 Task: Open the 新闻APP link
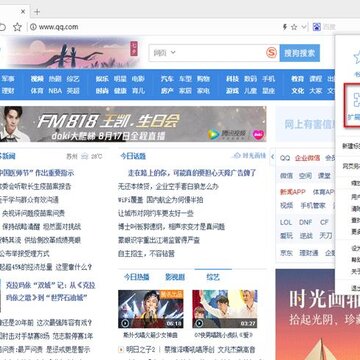(293, 192)
